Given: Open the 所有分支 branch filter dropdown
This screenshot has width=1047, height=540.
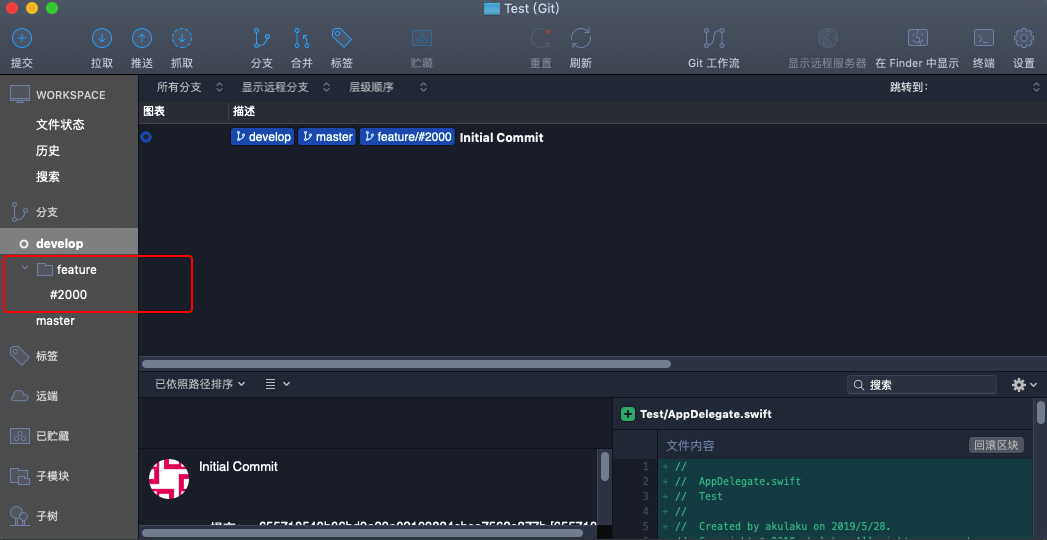Looking at the screenshot, I should [x=189, y=87].
